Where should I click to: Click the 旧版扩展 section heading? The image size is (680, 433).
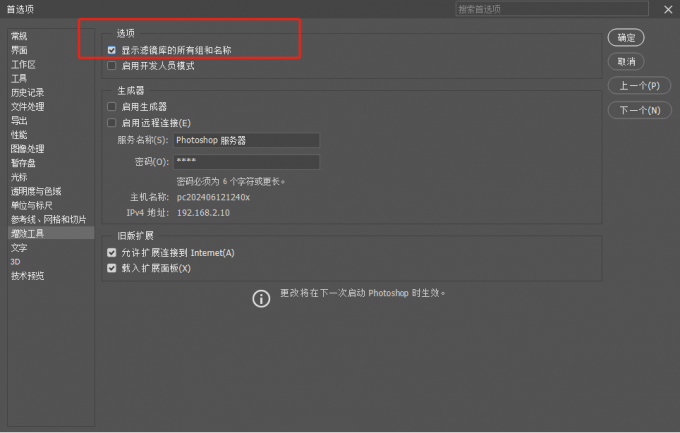(x=135, y=236)
